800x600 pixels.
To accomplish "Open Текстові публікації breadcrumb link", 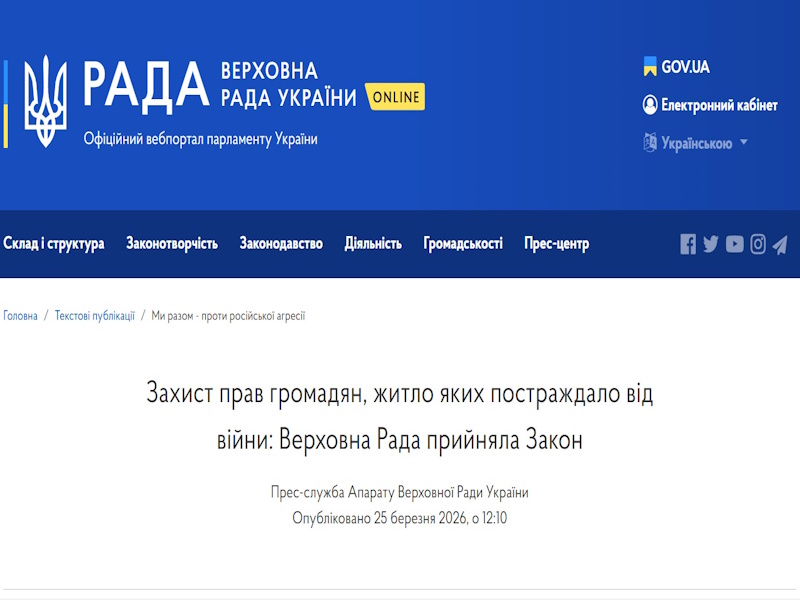I will [x=95, y=316].
